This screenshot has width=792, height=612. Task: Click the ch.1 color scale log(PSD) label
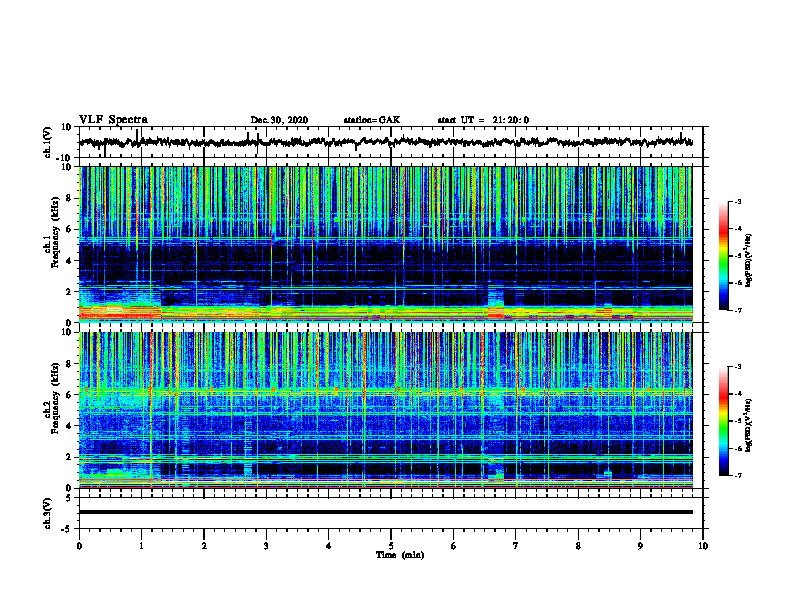coord(749,260)
